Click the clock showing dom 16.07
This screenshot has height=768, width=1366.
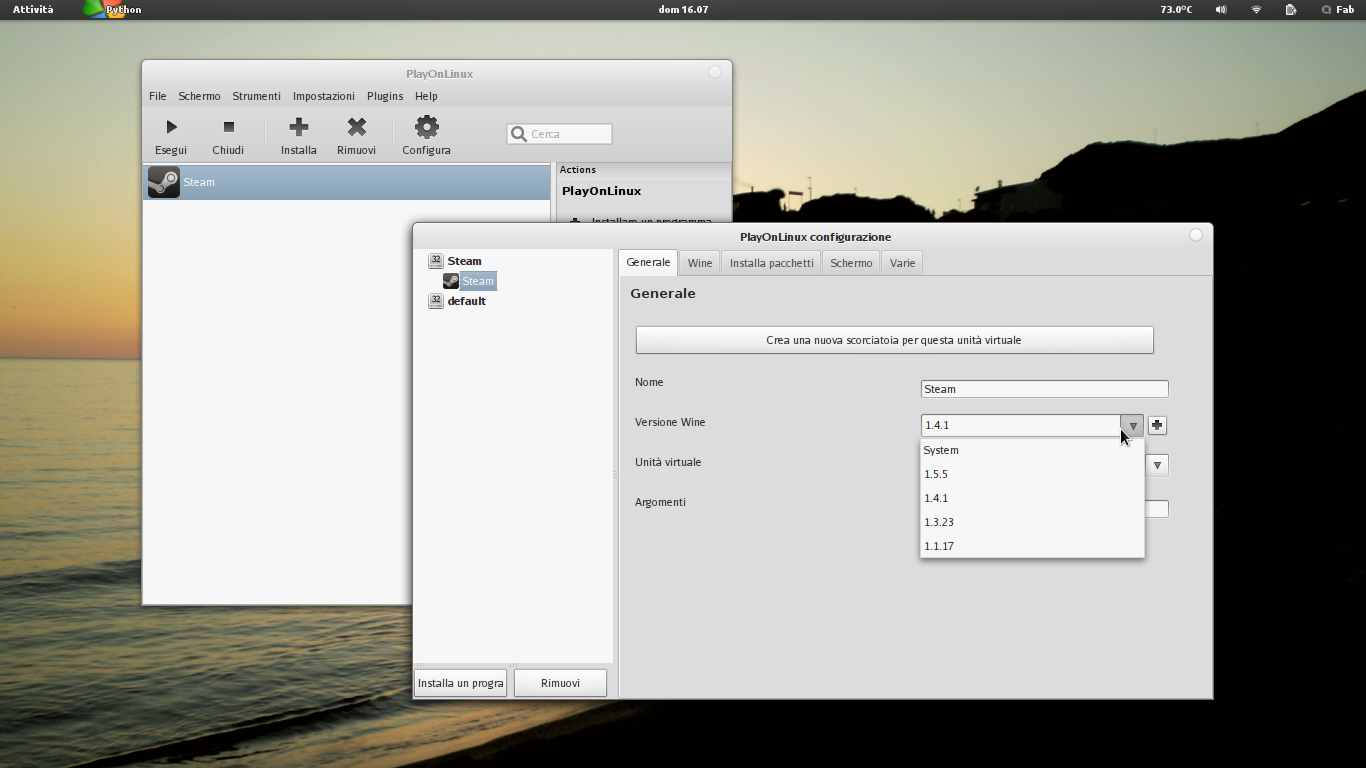[x=683, y=9]
